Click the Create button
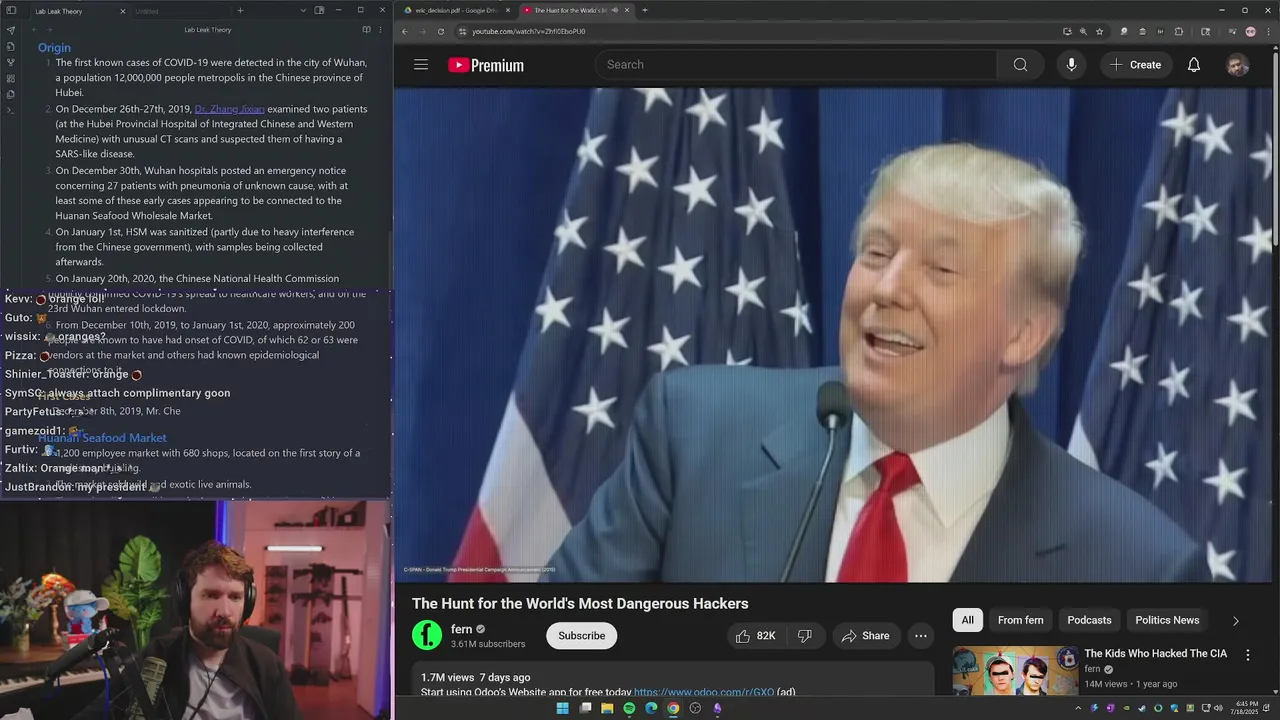Image resolution: width=1280 pixels, height=720 pixels. (x=1135, y=65)
